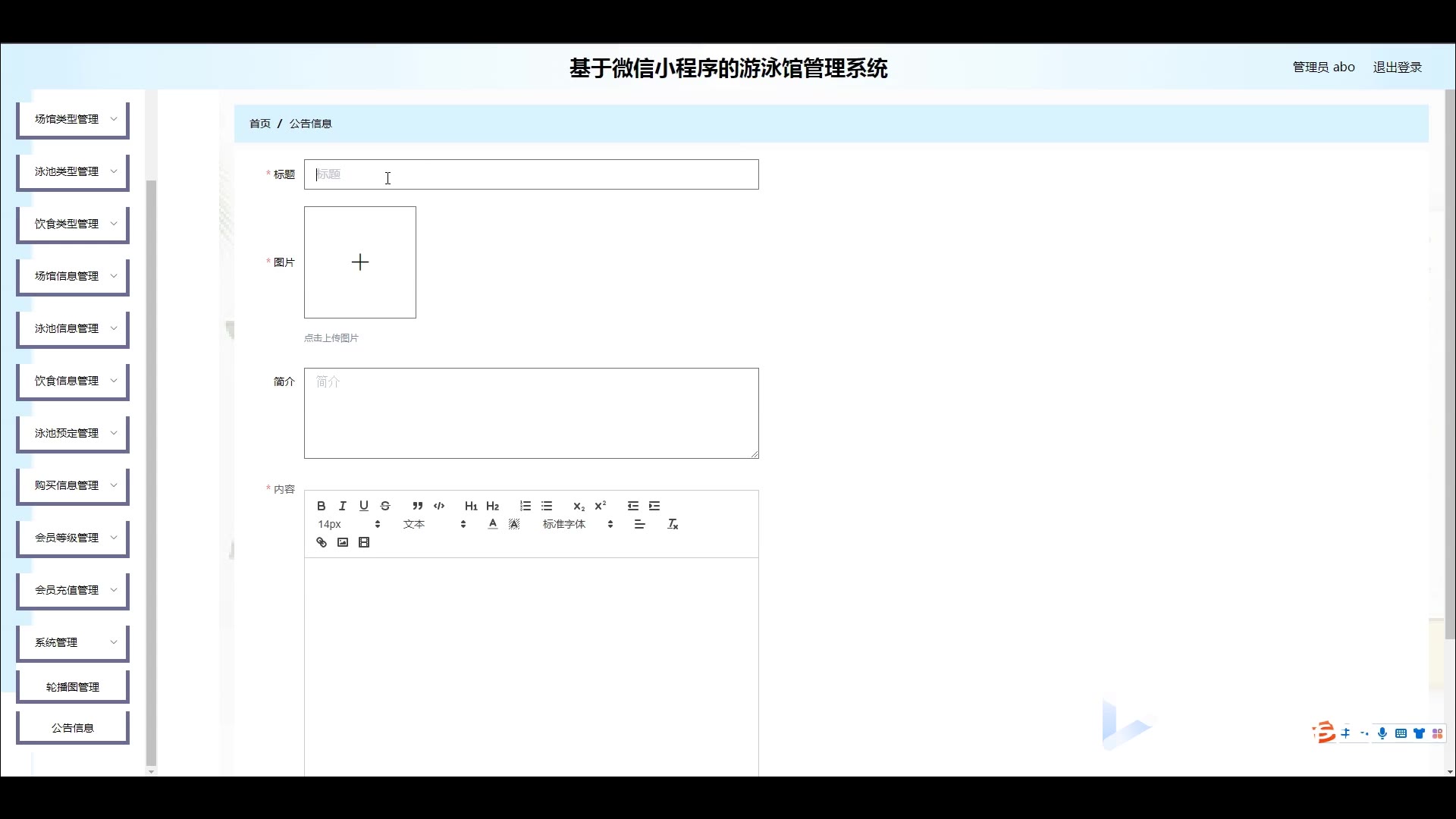Viewport: 1456px width, 819px height.
Task: Insert a video into the content
Action: point(364,542)
